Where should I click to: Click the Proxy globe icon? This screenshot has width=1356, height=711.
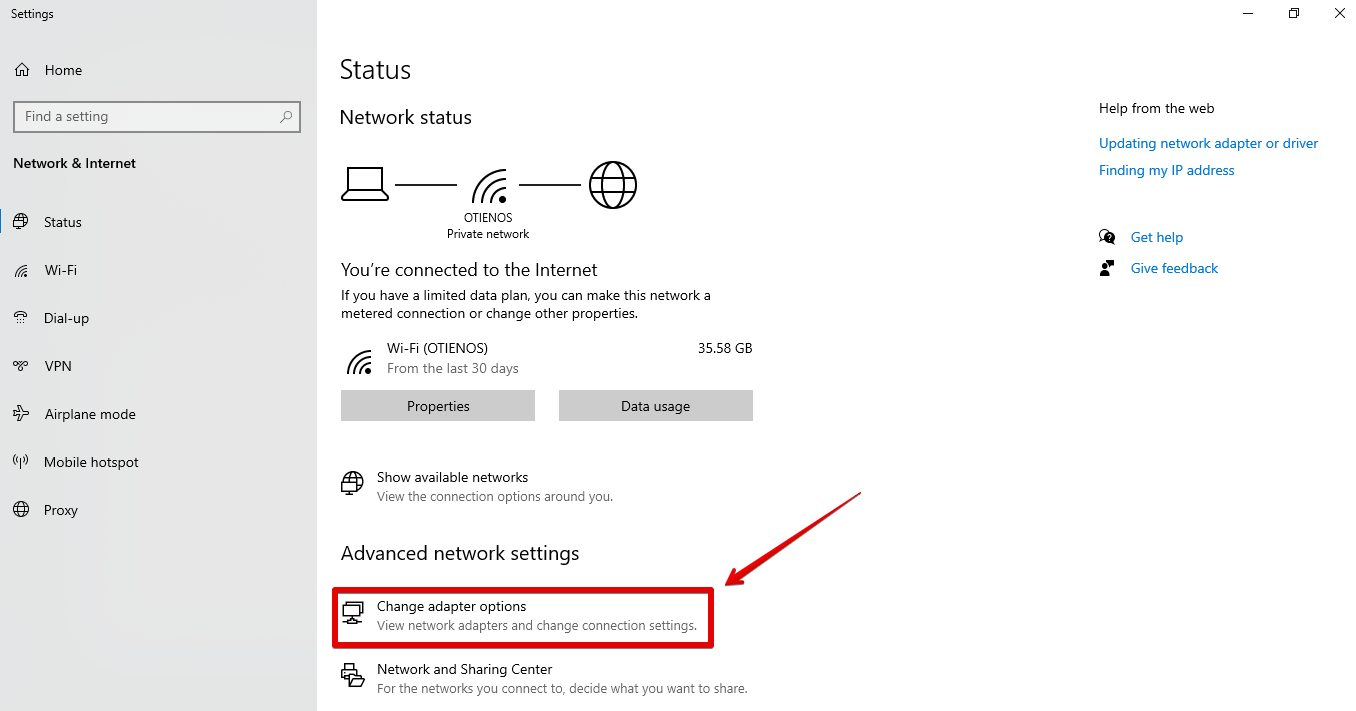pyautogui.click(x=21, y=510)
